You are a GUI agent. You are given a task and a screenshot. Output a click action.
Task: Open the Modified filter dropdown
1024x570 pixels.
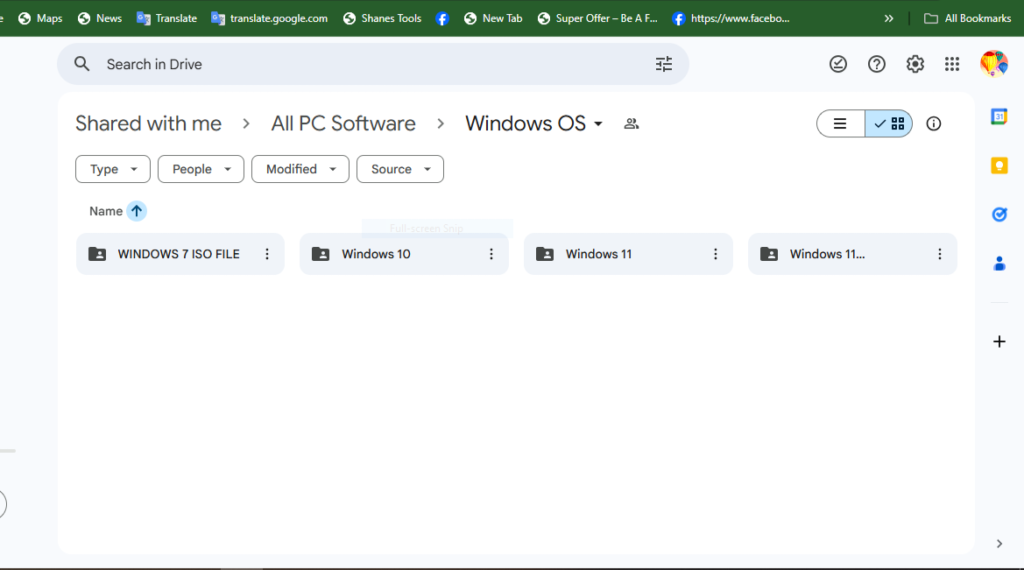300,169
